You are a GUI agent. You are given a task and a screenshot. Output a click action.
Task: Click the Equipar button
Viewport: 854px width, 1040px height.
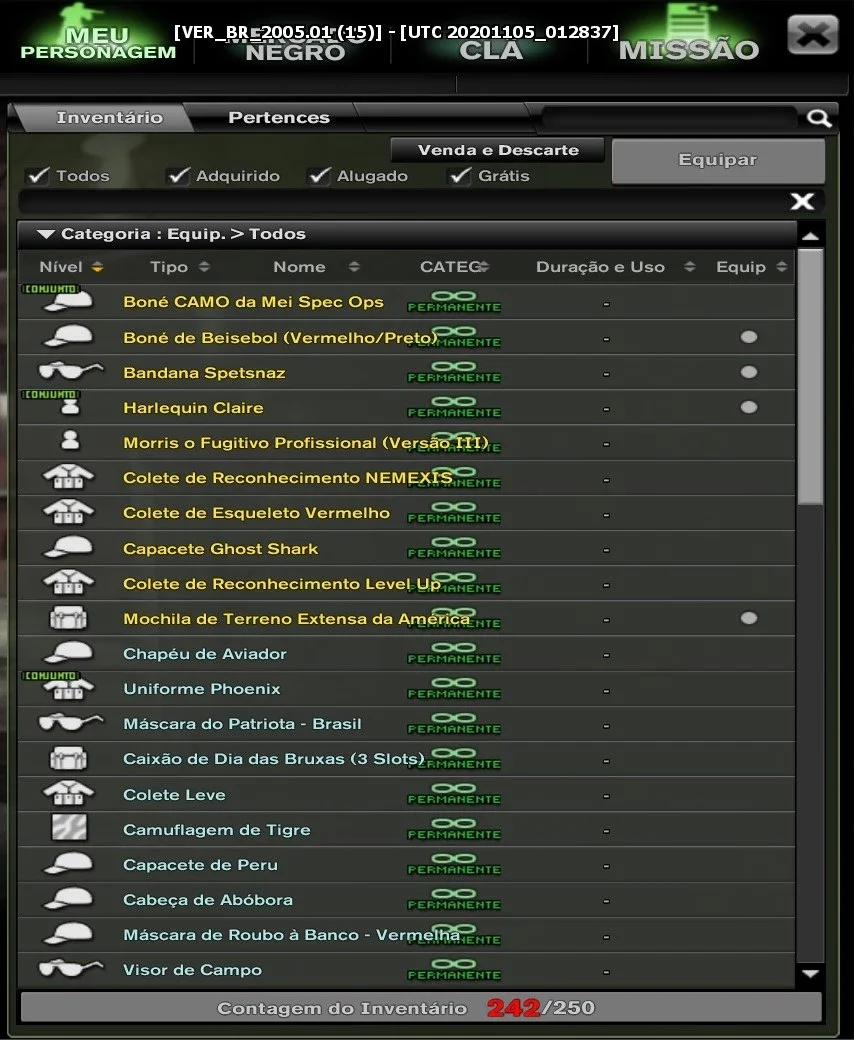pos(718,161)
